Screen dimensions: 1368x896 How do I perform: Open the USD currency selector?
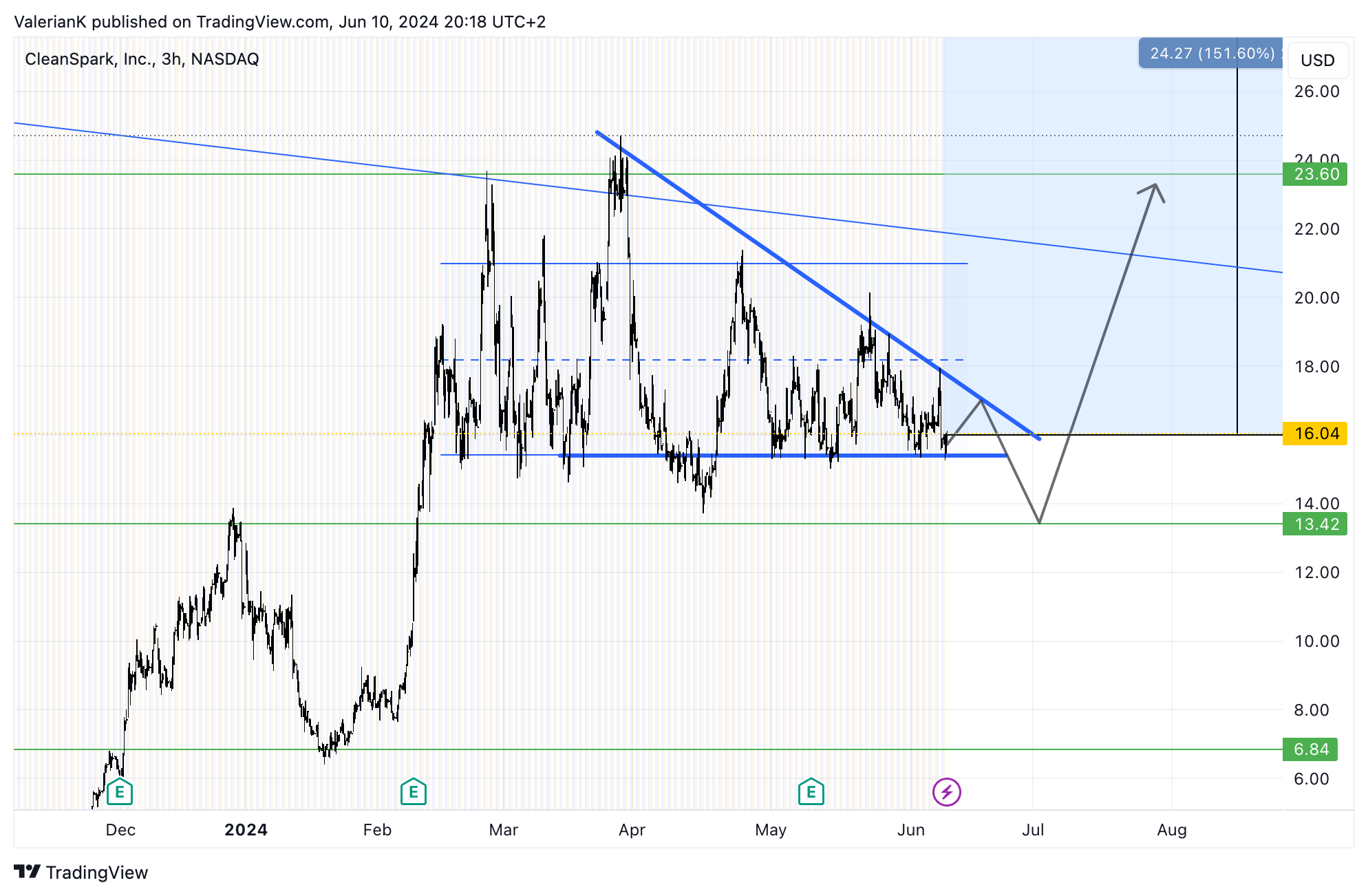click(x=1318, y=61)
